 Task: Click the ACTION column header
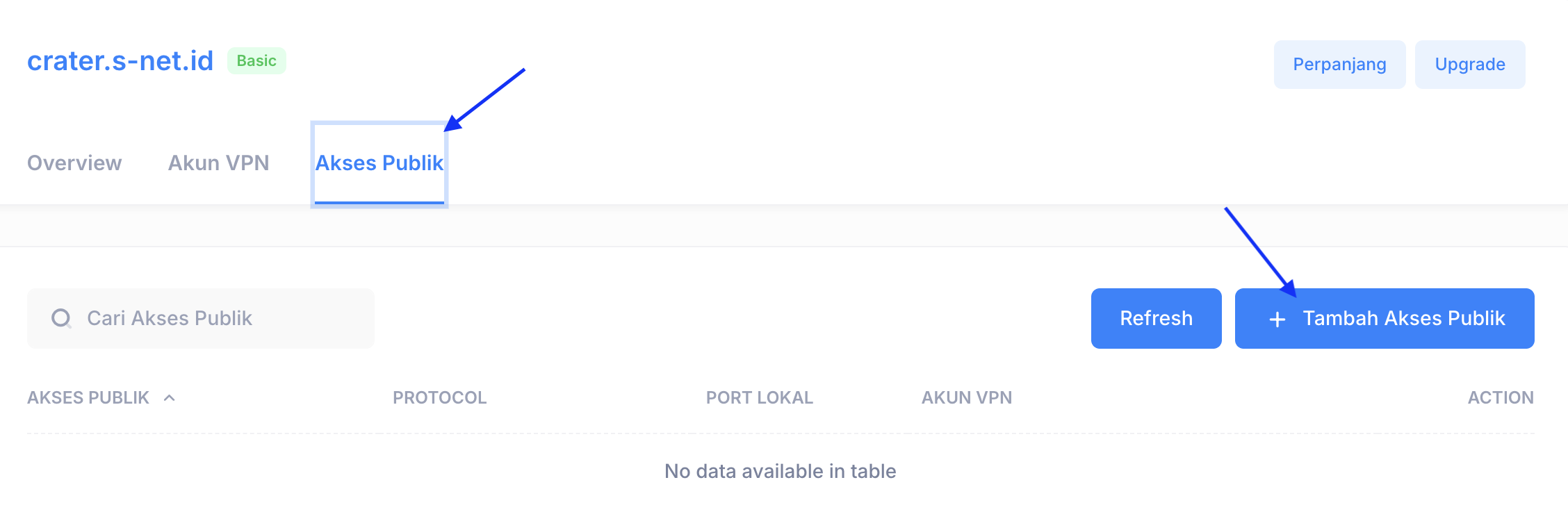click(1501, 397)
